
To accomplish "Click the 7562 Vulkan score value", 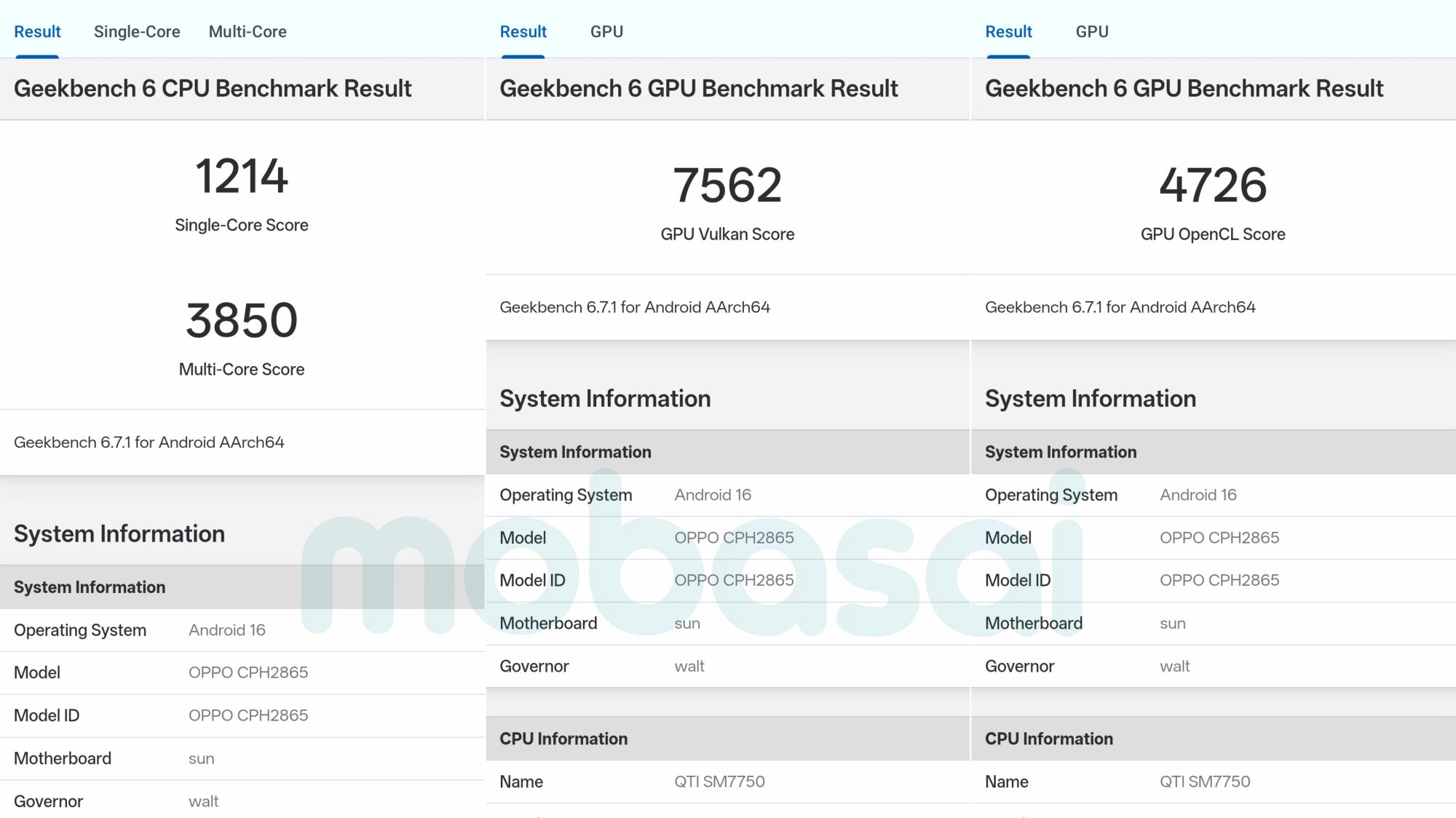I will [x=727, y=185].
